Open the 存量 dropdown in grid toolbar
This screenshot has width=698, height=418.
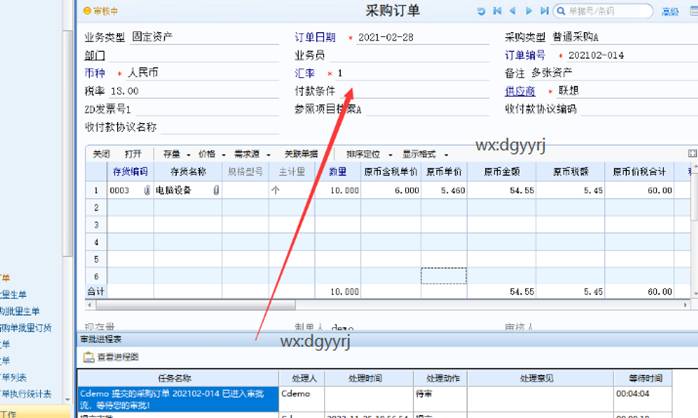point(174,155)
